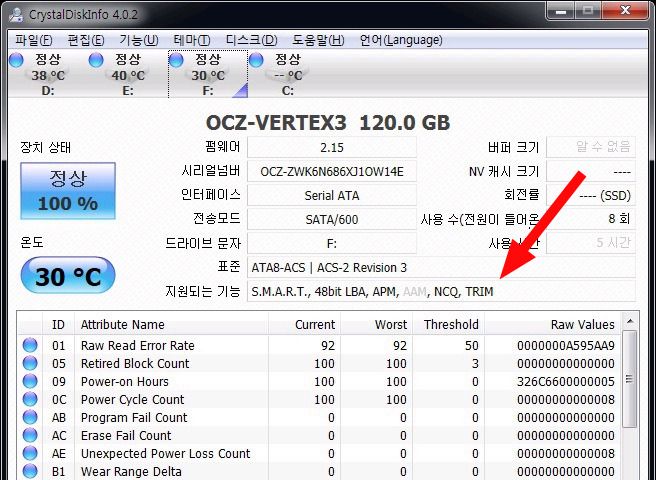This screenshot has width=656, height=480.
Task: Click the power-on count field 8 회
Action: tap(591, 219)
